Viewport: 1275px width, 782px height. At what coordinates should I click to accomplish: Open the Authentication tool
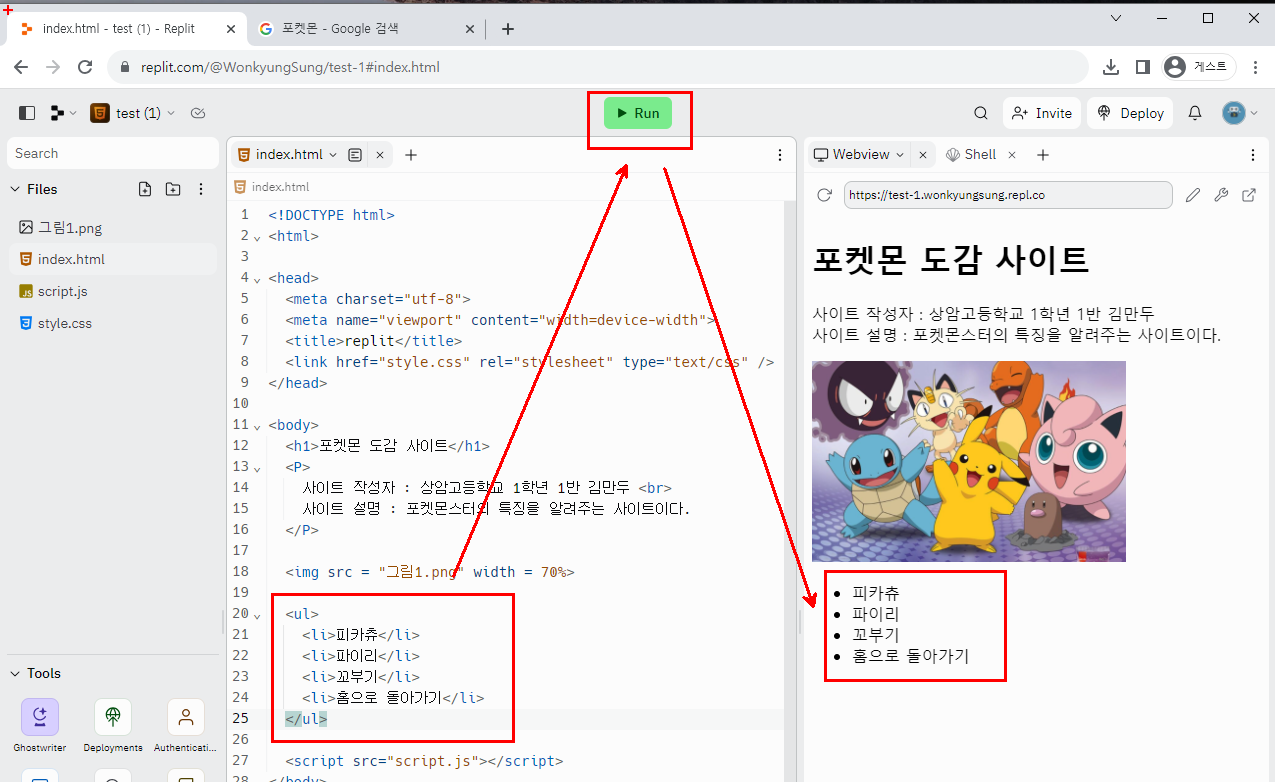coord(186,725)
